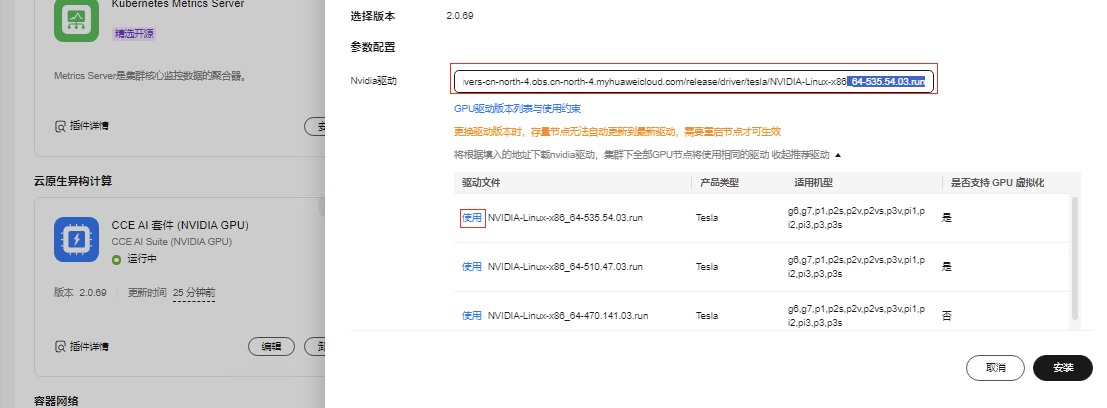The width and height of the screenshot is (1107, 408).
Task: Click the 云原生异构计算 section heading
Action: click(73, 181)
